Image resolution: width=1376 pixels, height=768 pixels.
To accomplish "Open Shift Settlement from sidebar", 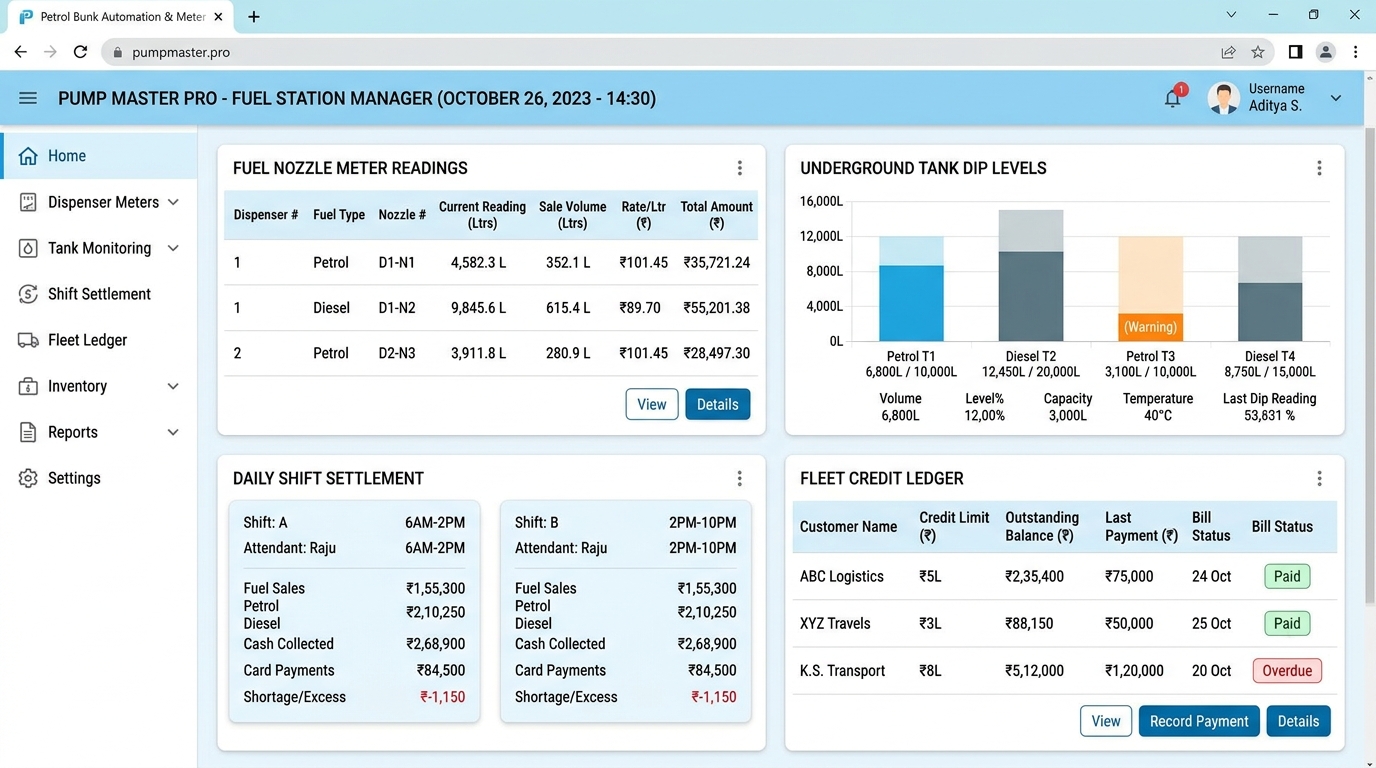I will [x=98, y=294].
